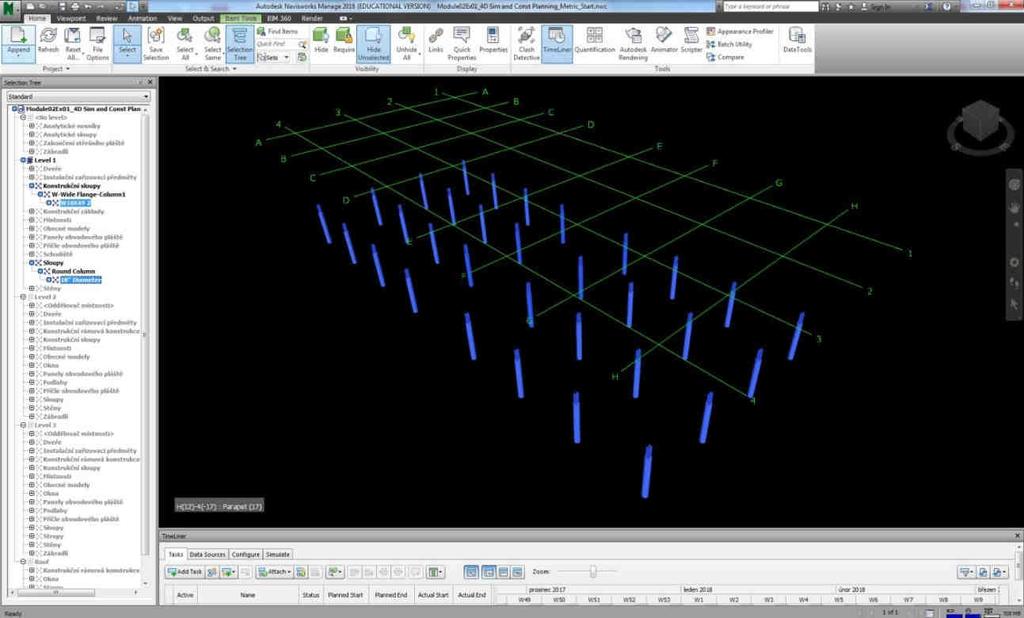This screenshot has height=618, width=1024.
Task: Use the Select All tool
Action: (x=185, y=44)
